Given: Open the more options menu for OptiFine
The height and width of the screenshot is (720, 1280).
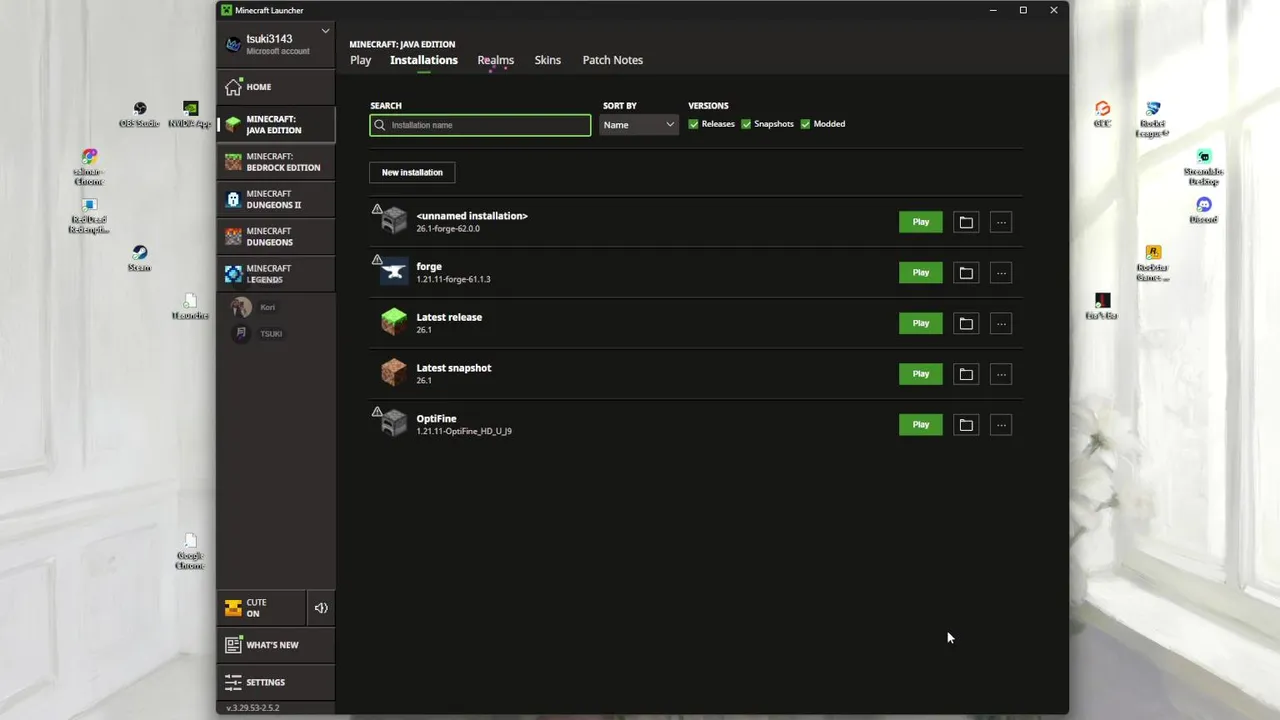Looking at the screenshot, I should point(1001,425).
